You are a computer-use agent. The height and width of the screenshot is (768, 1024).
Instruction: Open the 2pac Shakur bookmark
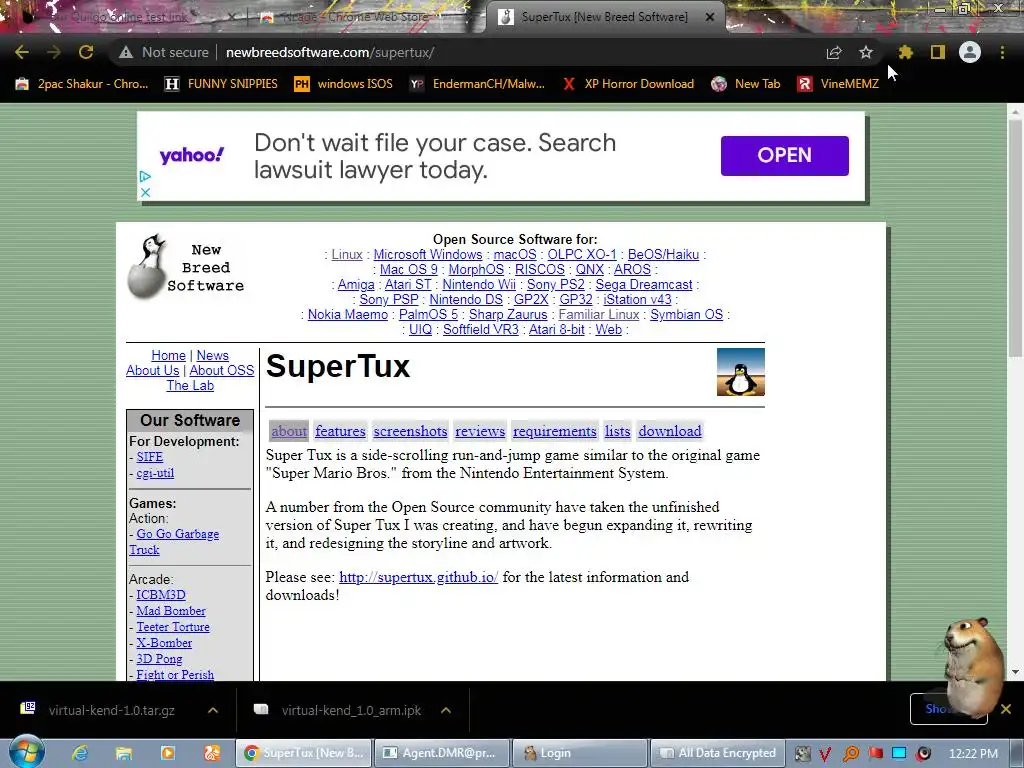(82, 84)
